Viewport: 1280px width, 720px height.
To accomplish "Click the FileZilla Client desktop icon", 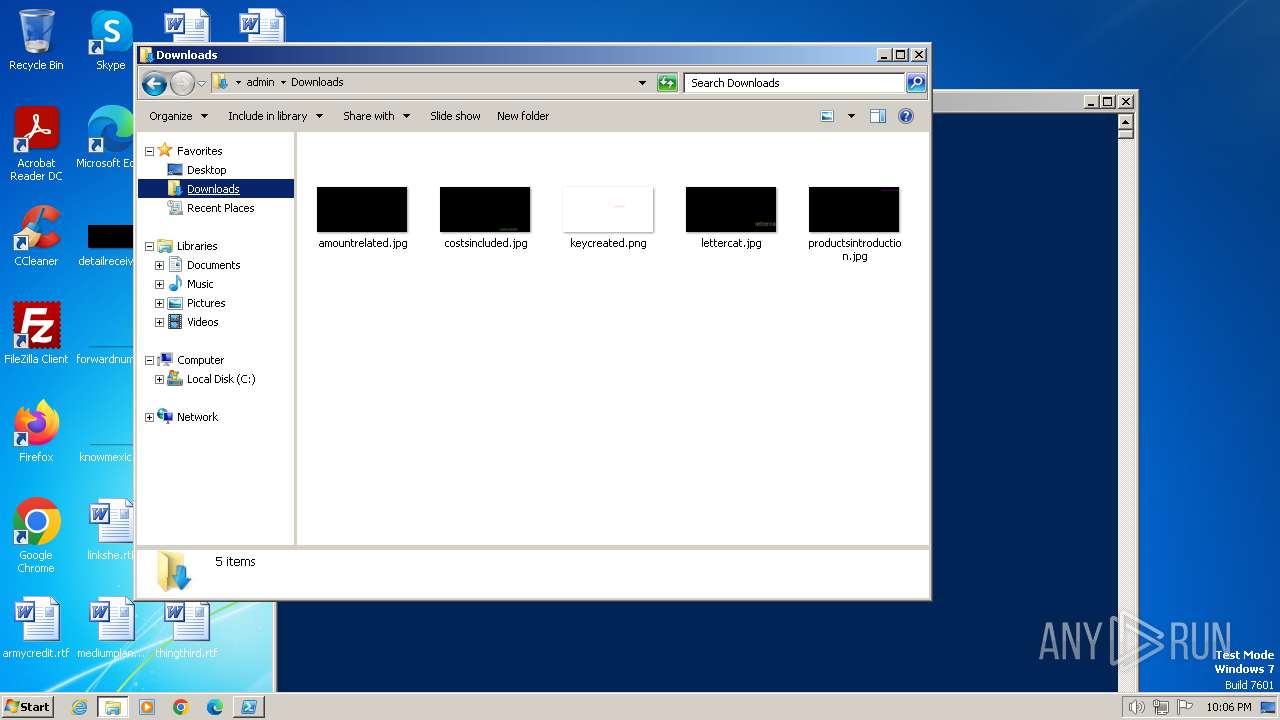I will point(36,333).
